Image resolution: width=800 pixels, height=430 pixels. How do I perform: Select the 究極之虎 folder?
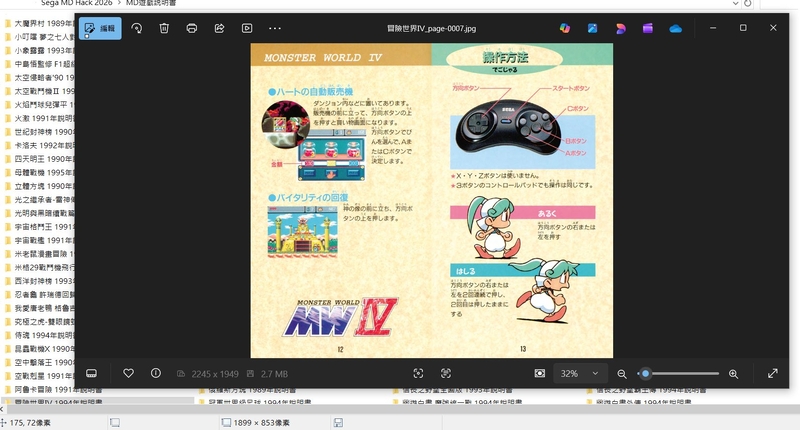(x=40, y=322)
